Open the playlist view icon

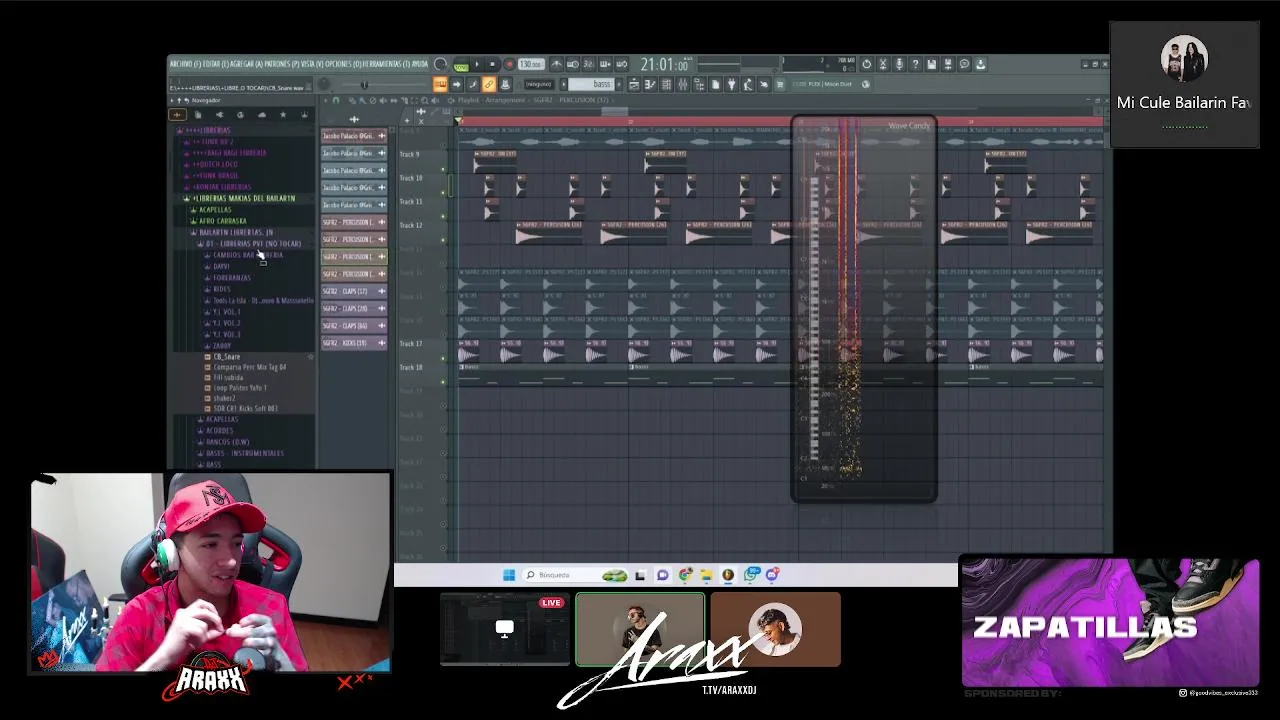[634, 84]
